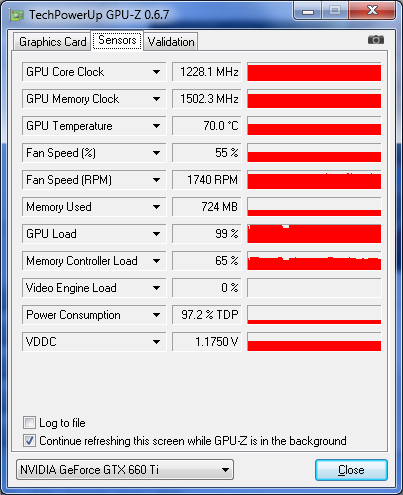Expand the GPU Temperature sensor dropdown

click(156, 126)
